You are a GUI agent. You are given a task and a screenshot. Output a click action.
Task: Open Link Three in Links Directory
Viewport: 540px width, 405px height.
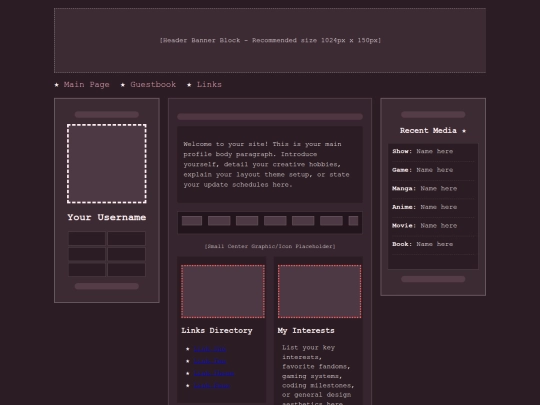tap(214, 373)
